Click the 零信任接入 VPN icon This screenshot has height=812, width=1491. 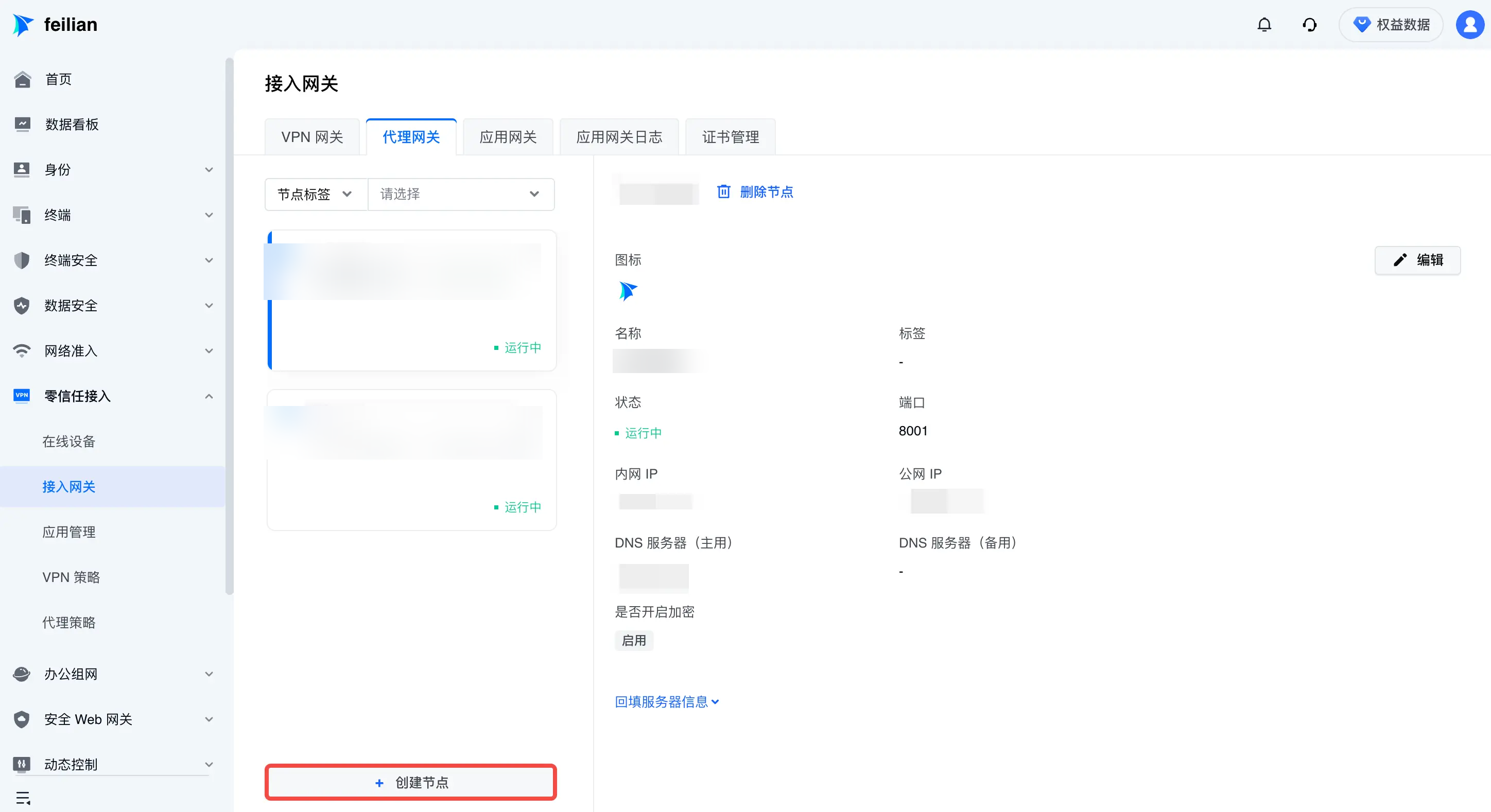tap(22, 396)
